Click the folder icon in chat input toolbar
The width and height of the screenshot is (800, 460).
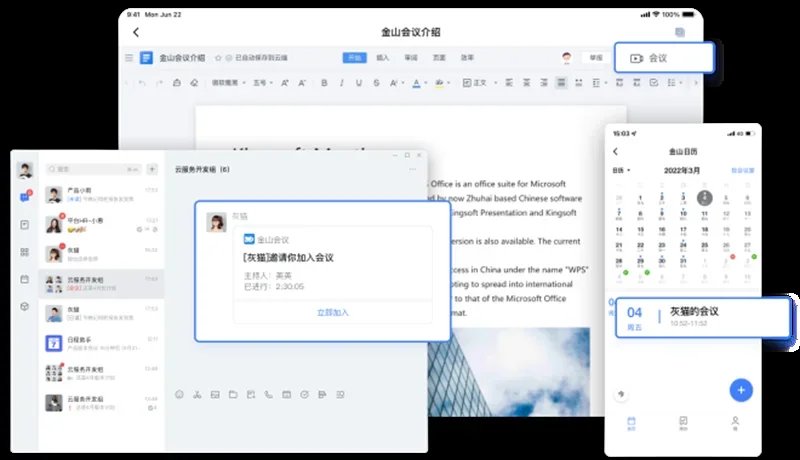tap(233, 394)
